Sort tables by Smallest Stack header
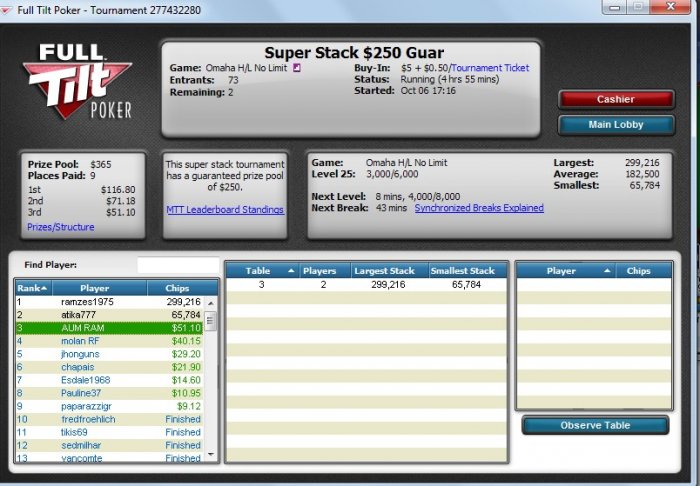700x486 pixels. point(467,271)
